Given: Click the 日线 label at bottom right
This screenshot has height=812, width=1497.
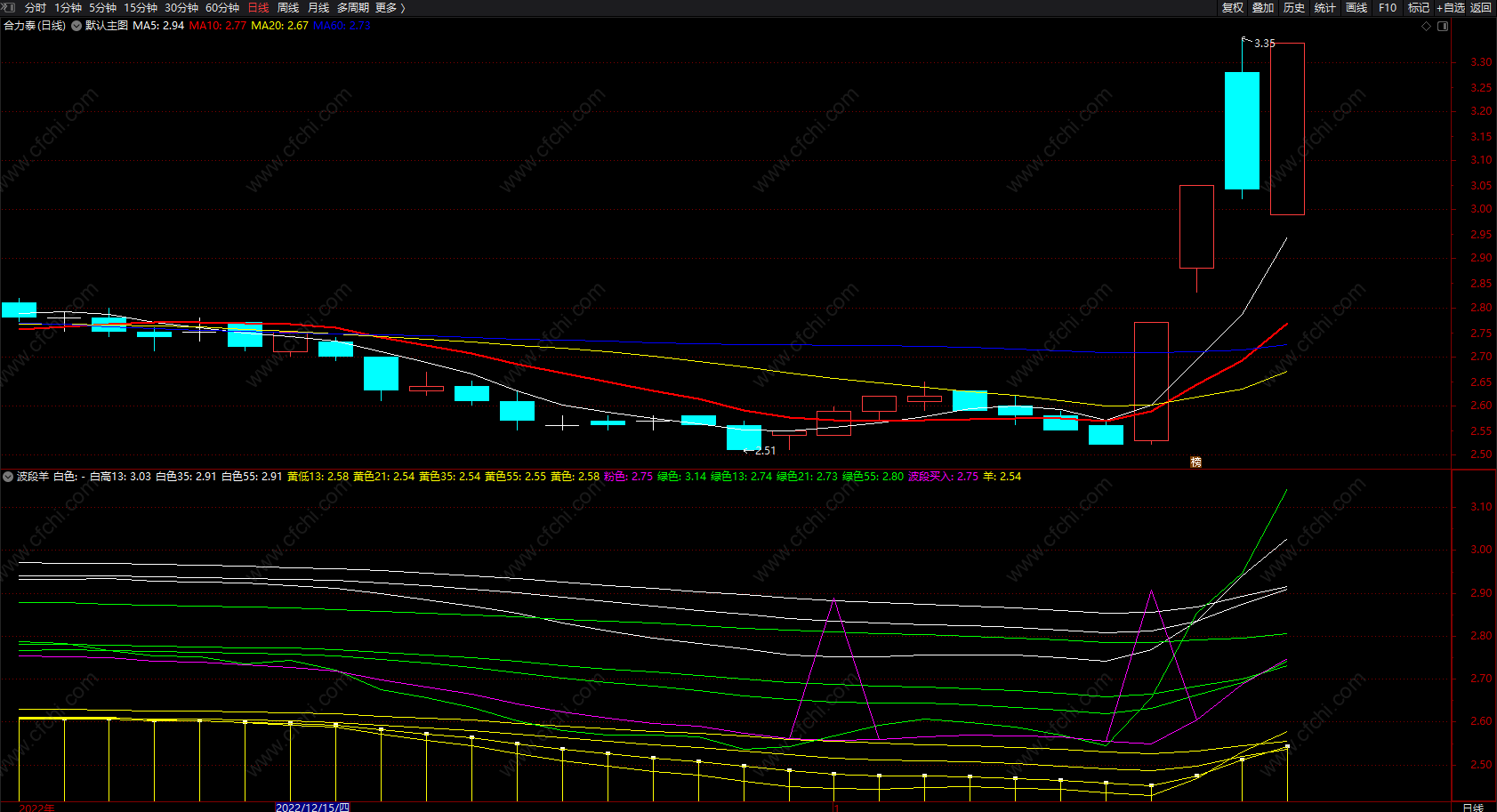Looking at the screenshot, I should [1473, 807].
